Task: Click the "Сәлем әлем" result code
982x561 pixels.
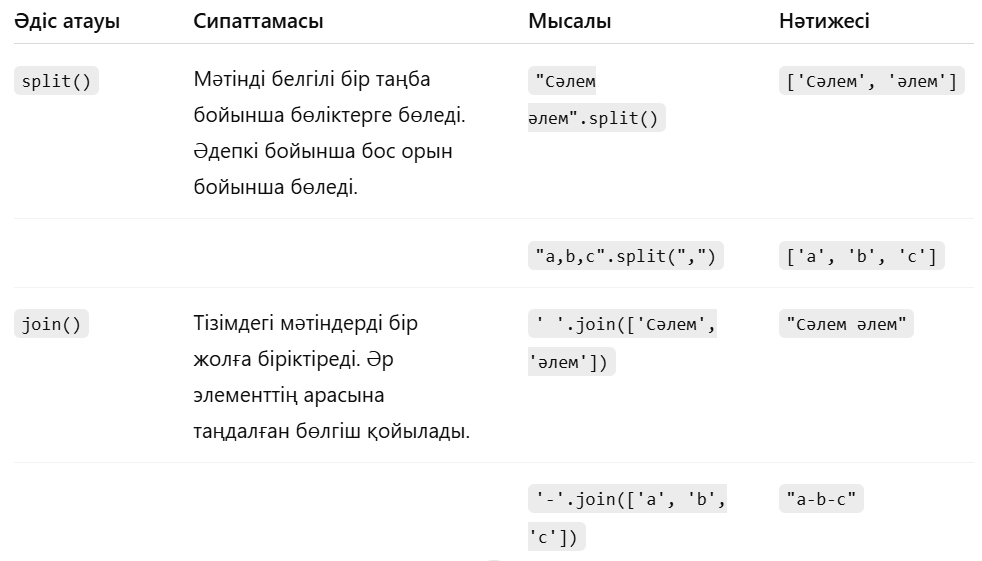Action: 846,324
